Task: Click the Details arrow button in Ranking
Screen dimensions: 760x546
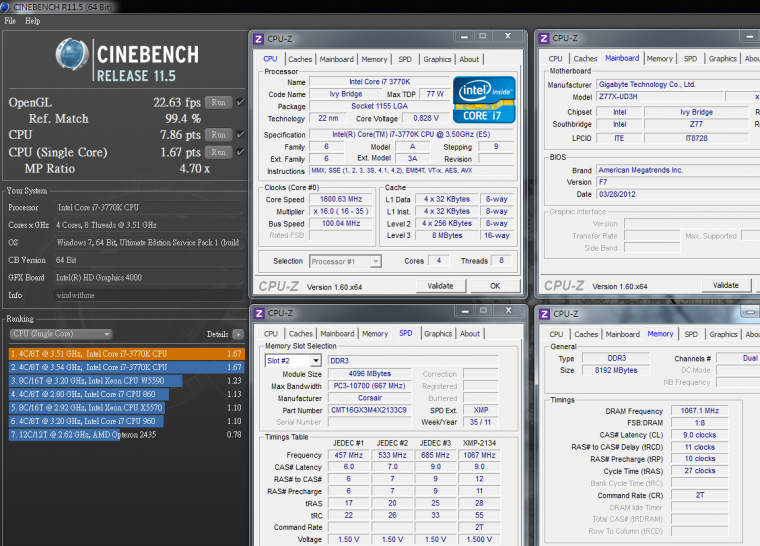Action: 238,334
